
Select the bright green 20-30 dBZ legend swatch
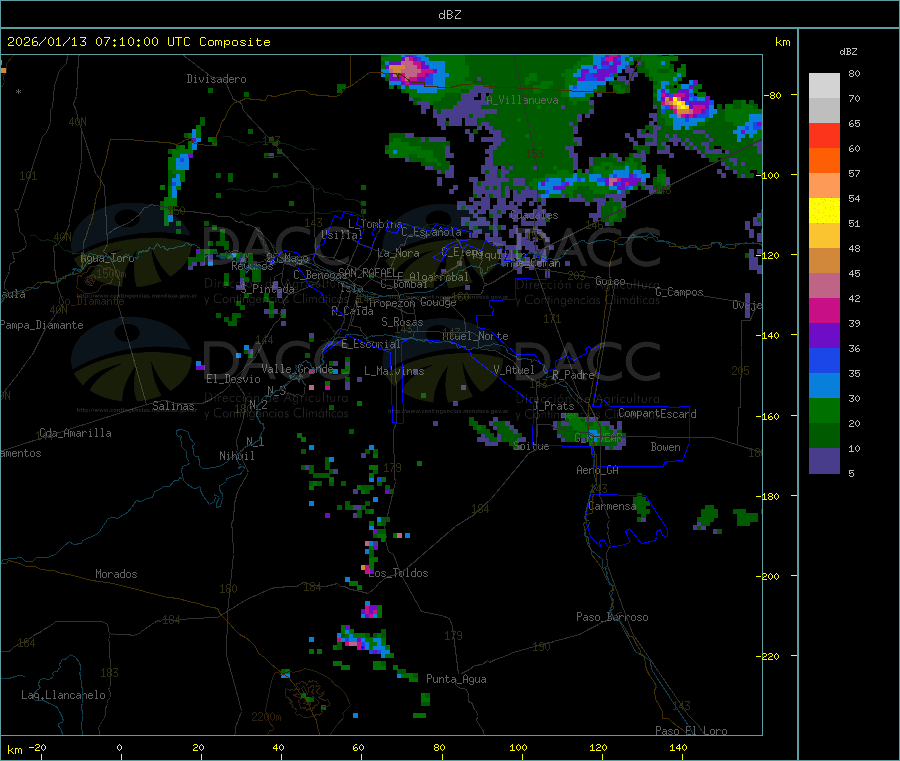(824, 410)
